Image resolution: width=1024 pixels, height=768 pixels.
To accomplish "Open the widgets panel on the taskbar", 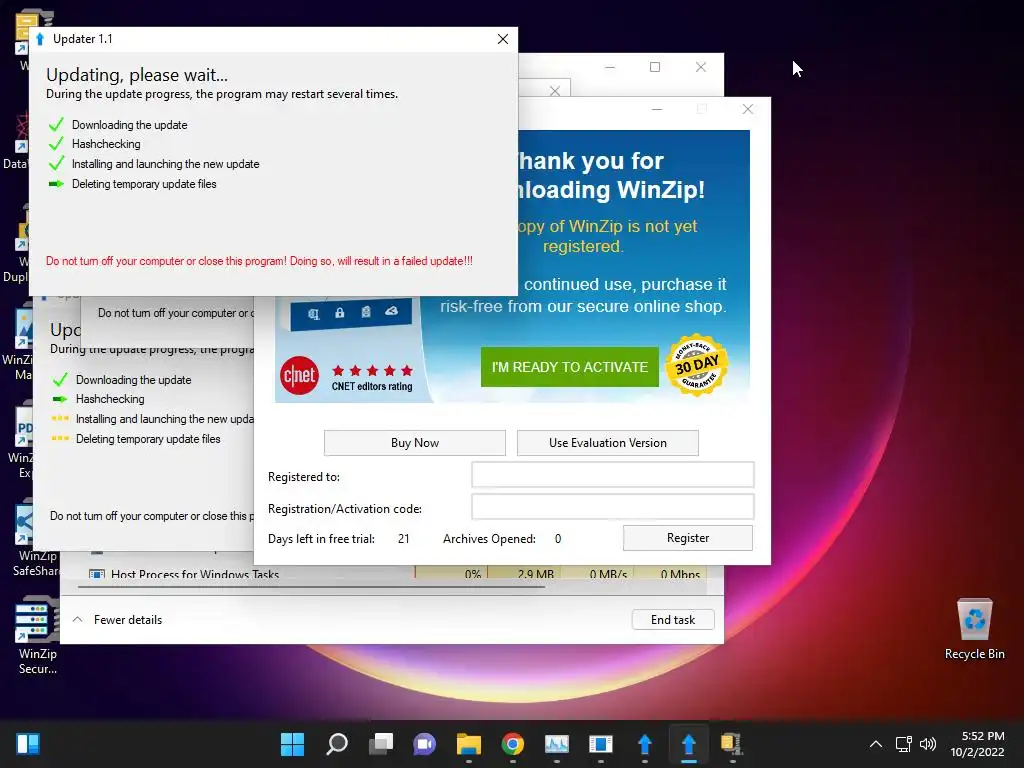I will (28, 744).
